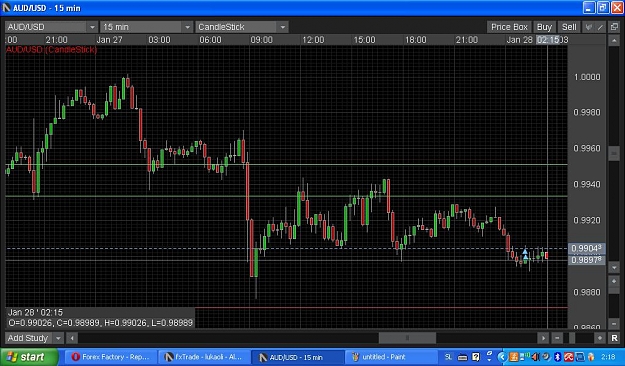Click the detach chart window icon
This screenshot has width=625, height=366.
point(614,27)
